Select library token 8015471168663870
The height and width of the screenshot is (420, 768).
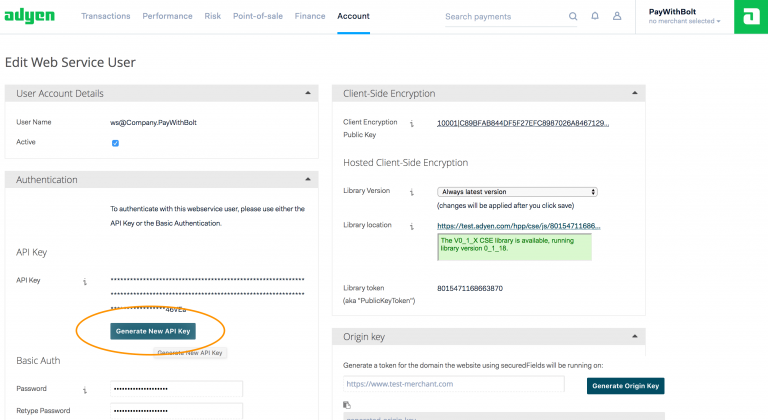click(x=470, y=288)
